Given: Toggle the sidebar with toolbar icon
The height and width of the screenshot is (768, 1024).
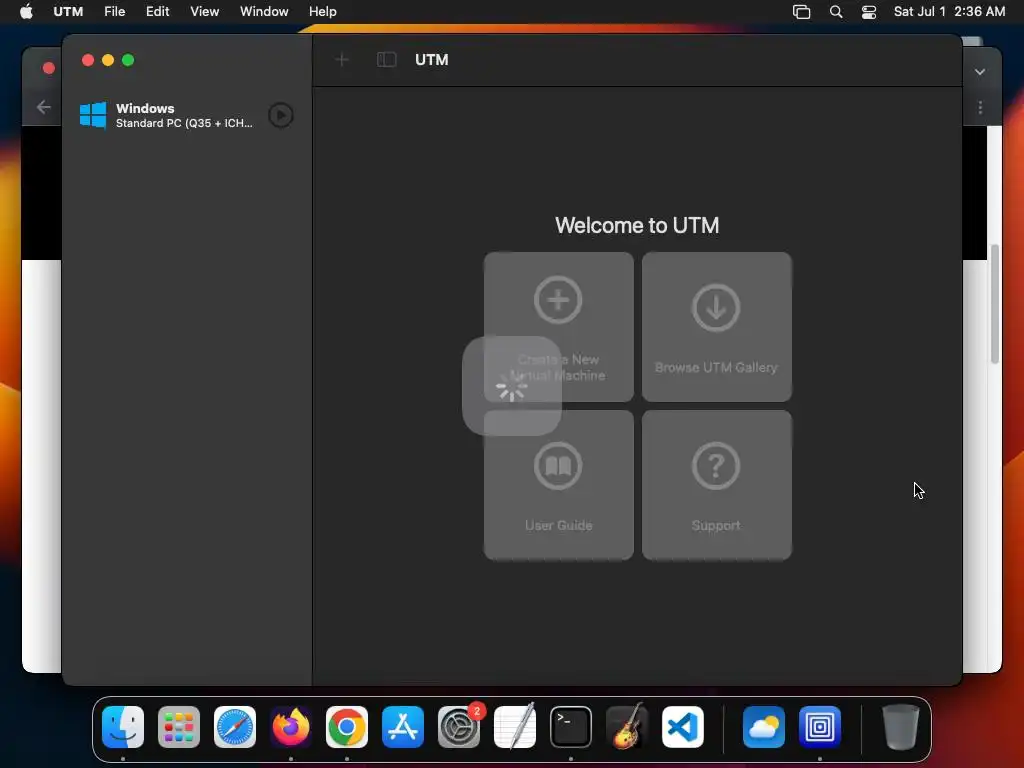Looking at the screenshot, I should [387, 60].
